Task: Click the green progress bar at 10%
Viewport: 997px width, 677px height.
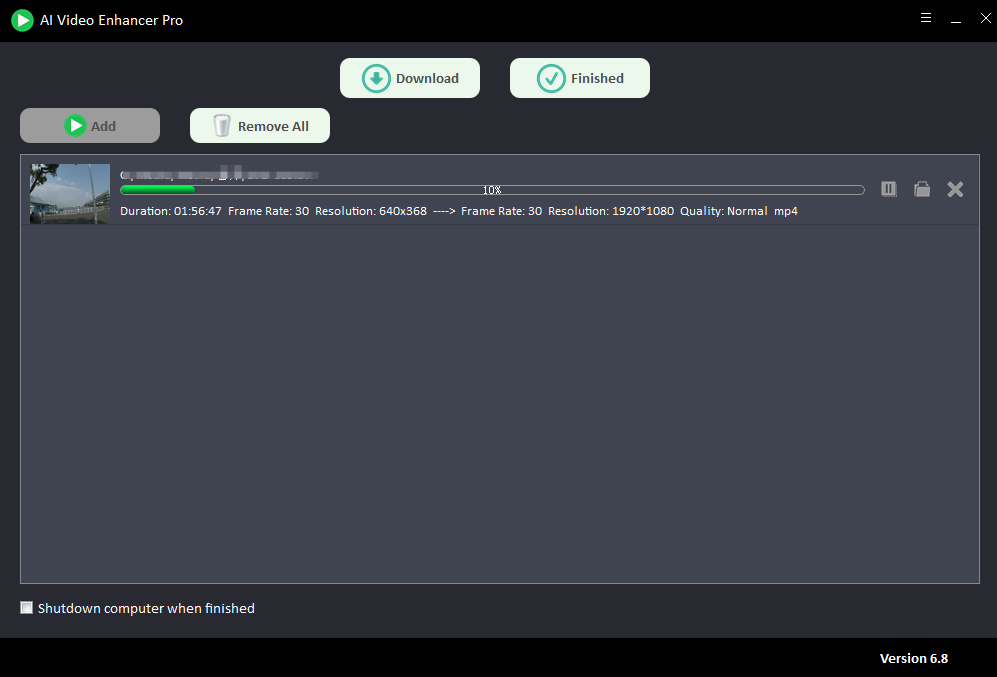Action: point(158,189)
